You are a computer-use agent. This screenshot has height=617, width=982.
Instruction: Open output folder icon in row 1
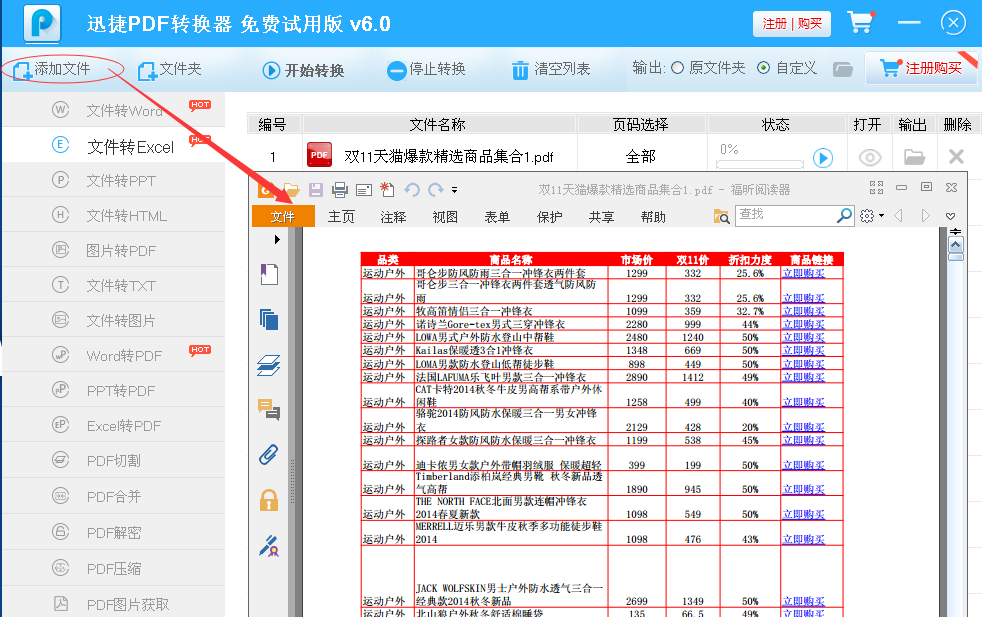coord(914,157)
